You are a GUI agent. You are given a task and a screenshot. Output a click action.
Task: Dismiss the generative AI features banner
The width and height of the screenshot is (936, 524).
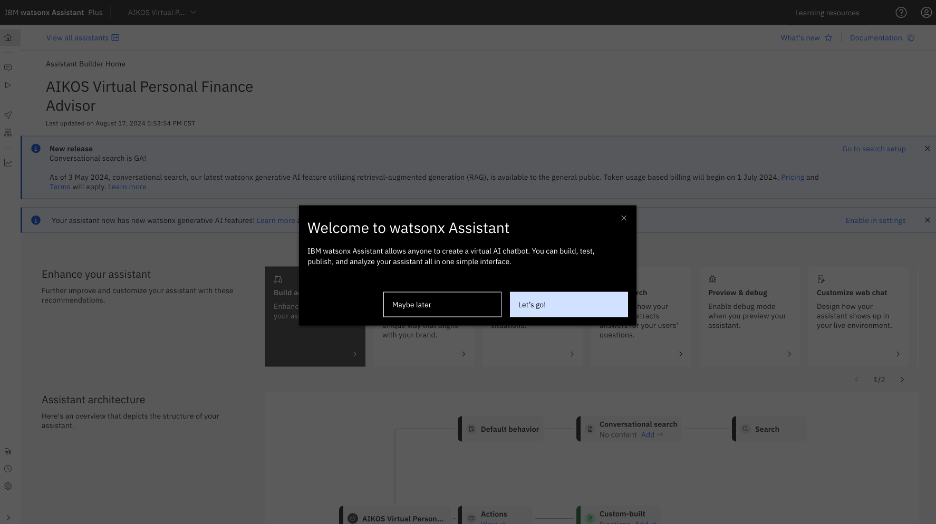point(927,220)
